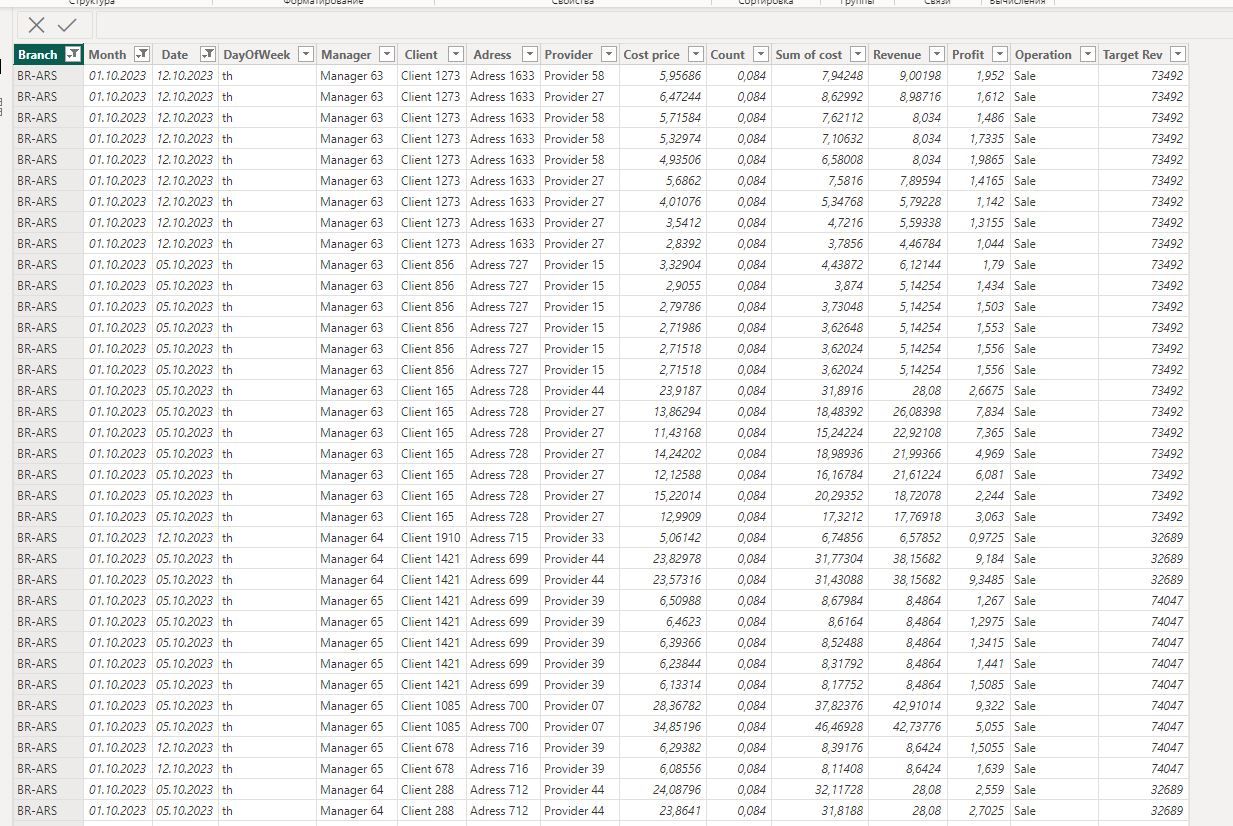Open the Count column dropdown arrow
Image resolution: width=1233 pixels, height=826 pixels.
coord(761,55)
